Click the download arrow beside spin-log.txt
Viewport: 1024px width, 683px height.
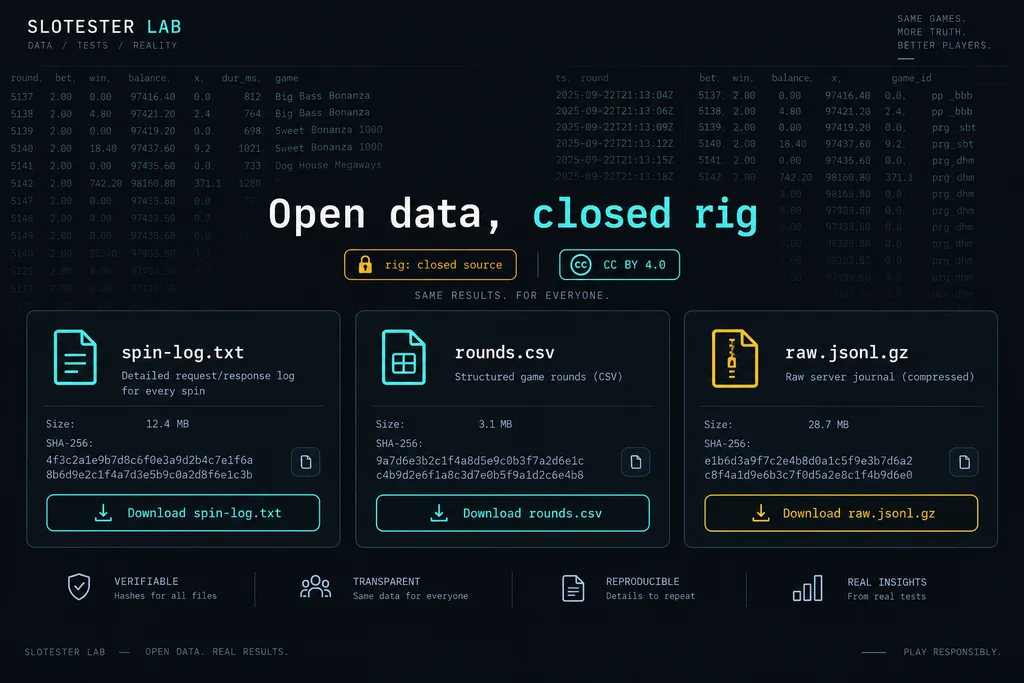click(103, 513)
